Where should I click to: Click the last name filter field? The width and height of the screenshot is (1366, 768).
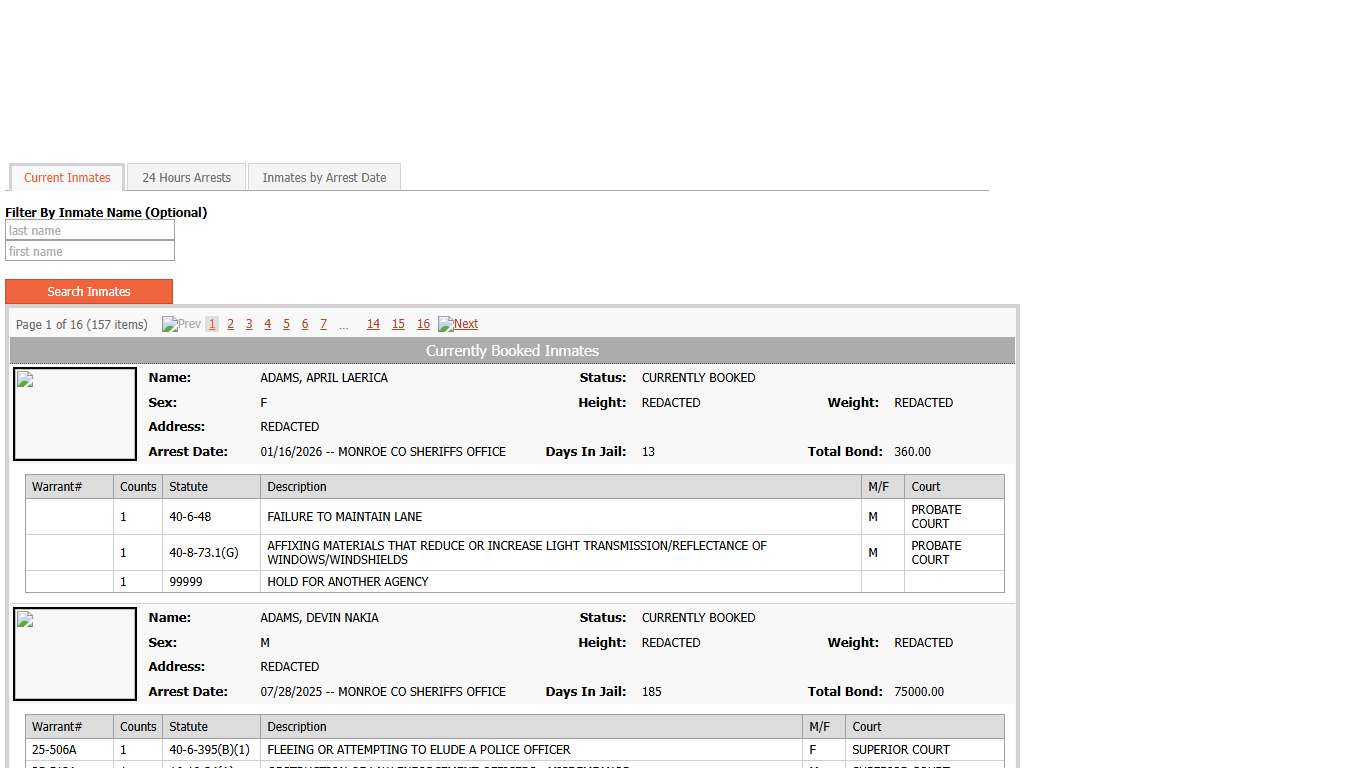pos(90,231)
